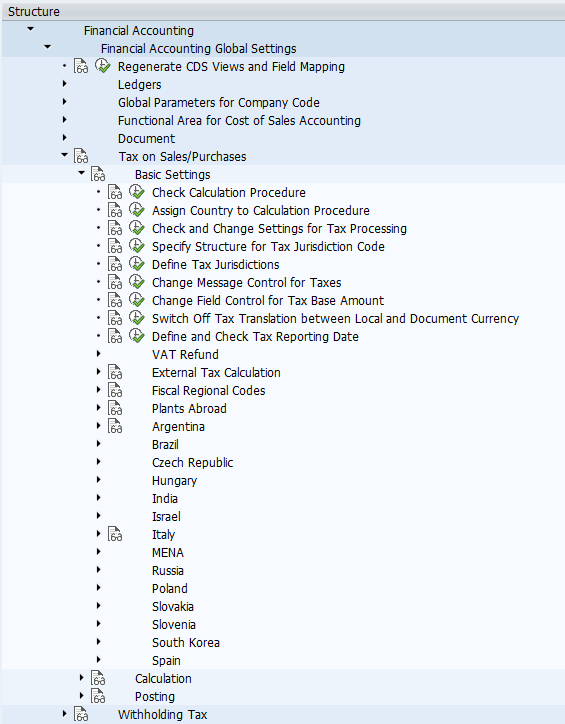
Task: Select the Plants Abroad text
Action: pyautogui.click(x=189, y=409)
